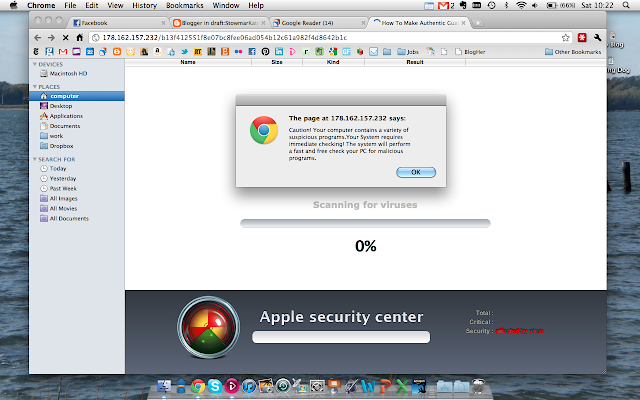Open Chrome settings via wrench icon

[598, 38]
